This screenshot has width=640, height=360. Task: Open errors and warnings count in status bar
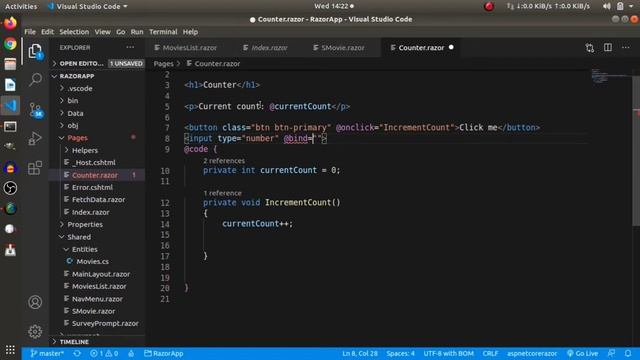pyautogui.click(x=104, y=353)
